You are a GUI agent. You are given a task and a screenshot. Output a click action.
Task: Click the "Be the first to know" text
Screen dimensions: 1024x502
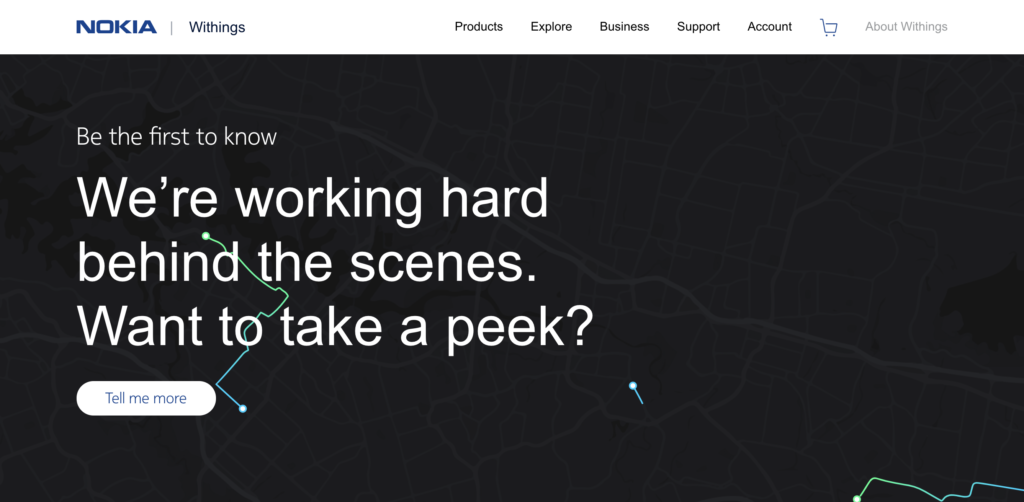(176, 137)
